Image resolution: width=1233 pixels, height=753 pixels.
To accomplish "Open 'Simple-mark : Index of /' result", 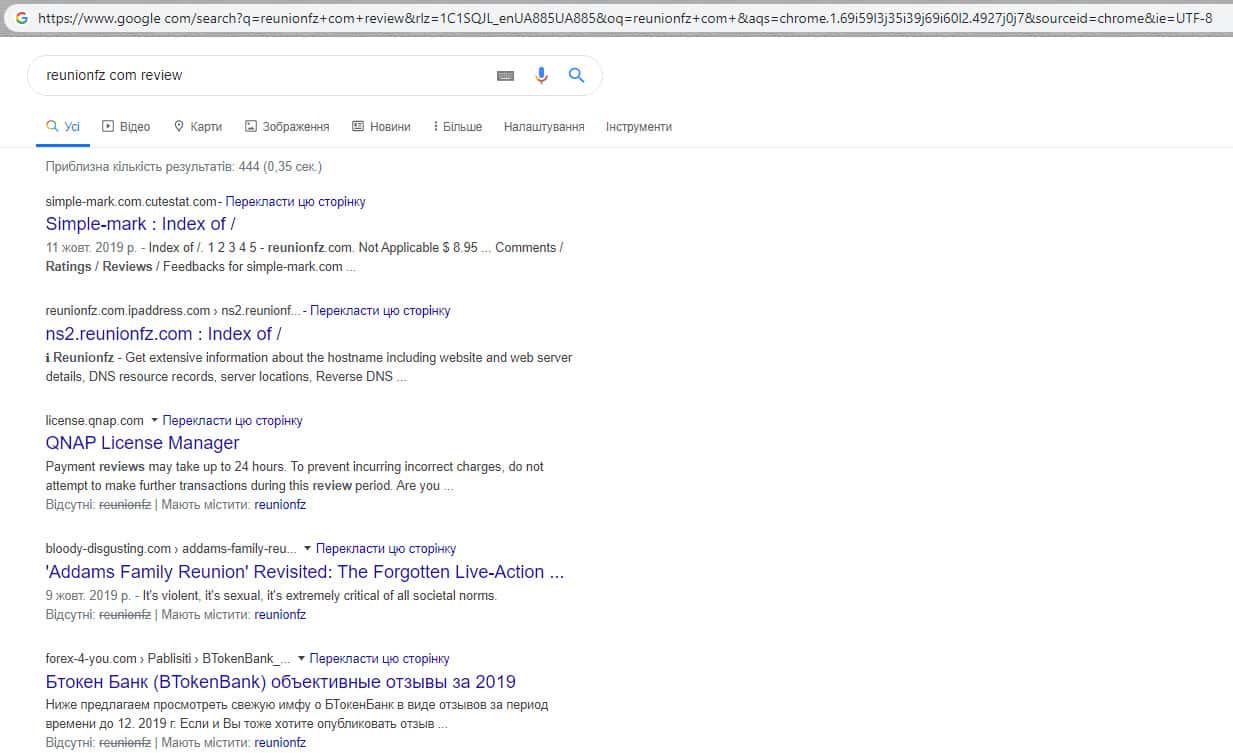I will pyautogui.click(x=141, y=224).
